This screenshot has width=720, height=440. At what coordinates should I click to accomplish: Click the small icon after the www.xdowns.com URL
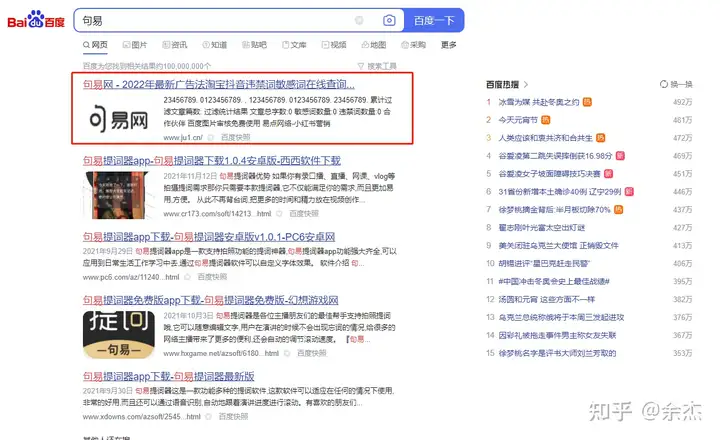208,417
